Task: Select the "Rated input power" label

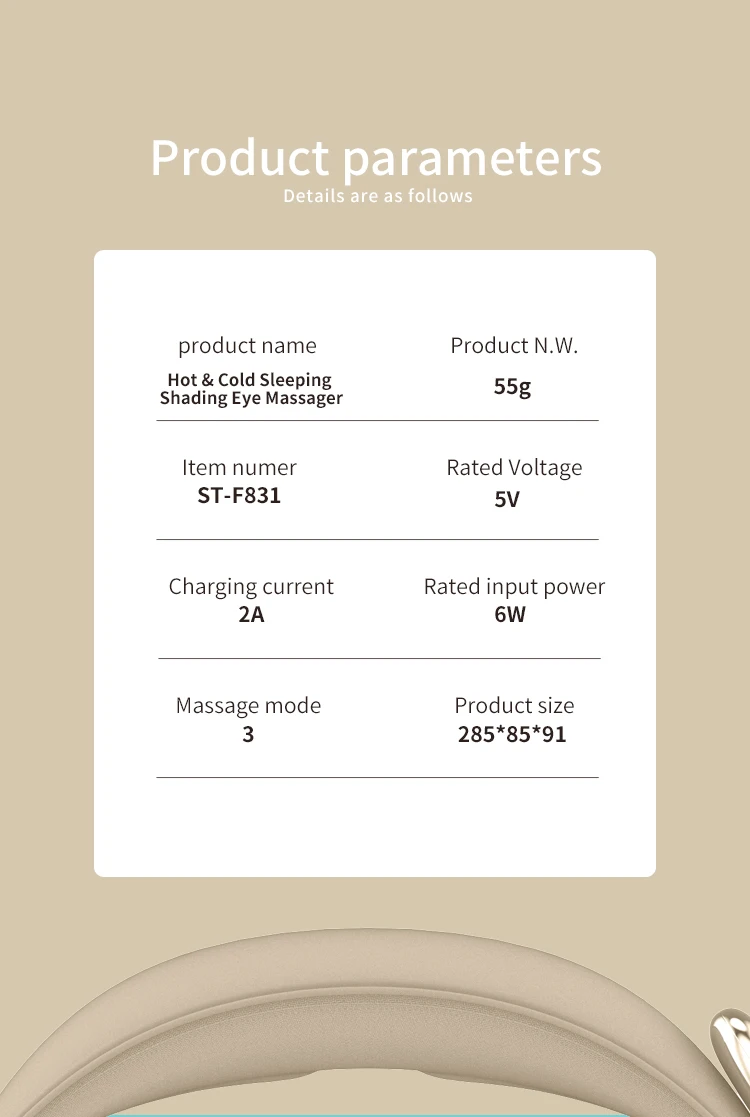Action: (x=514, y=586)
